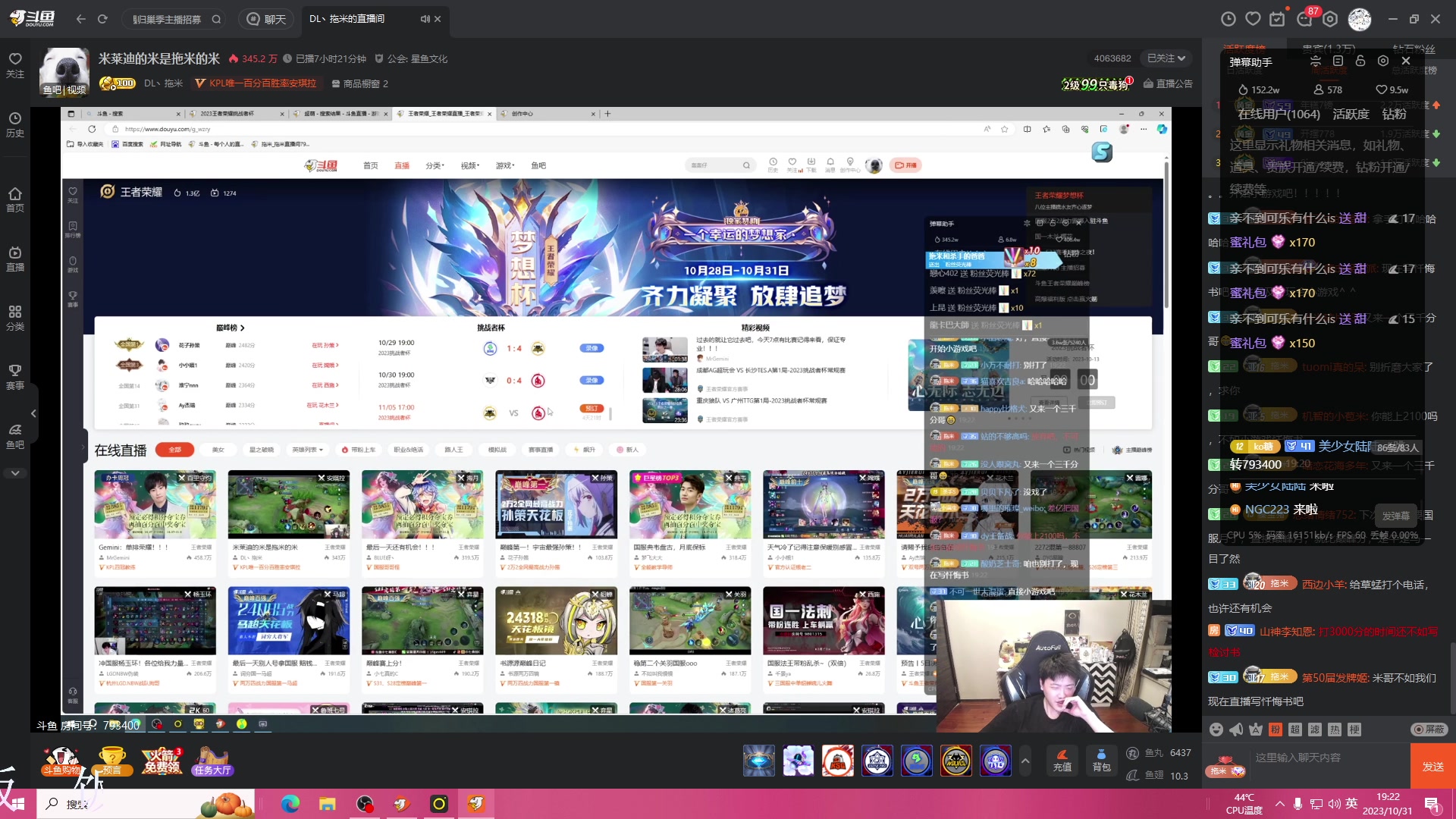Open 预言 prediction trophy icon
This screenshot has width=1456, height=819.
(112, 761)
